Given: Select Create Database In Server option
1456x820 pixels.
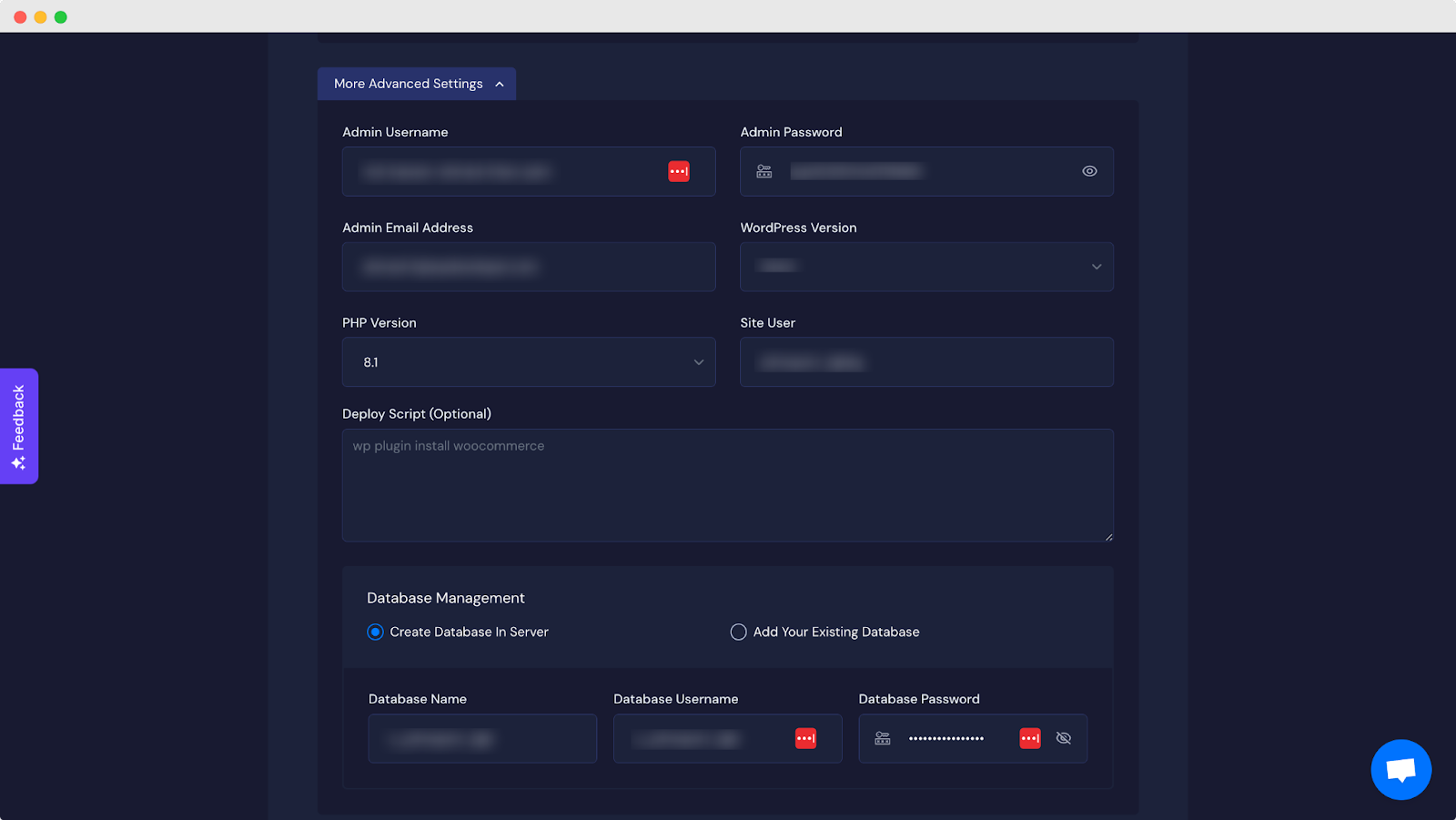Looking at the screenshot, I should click(375, 632).
